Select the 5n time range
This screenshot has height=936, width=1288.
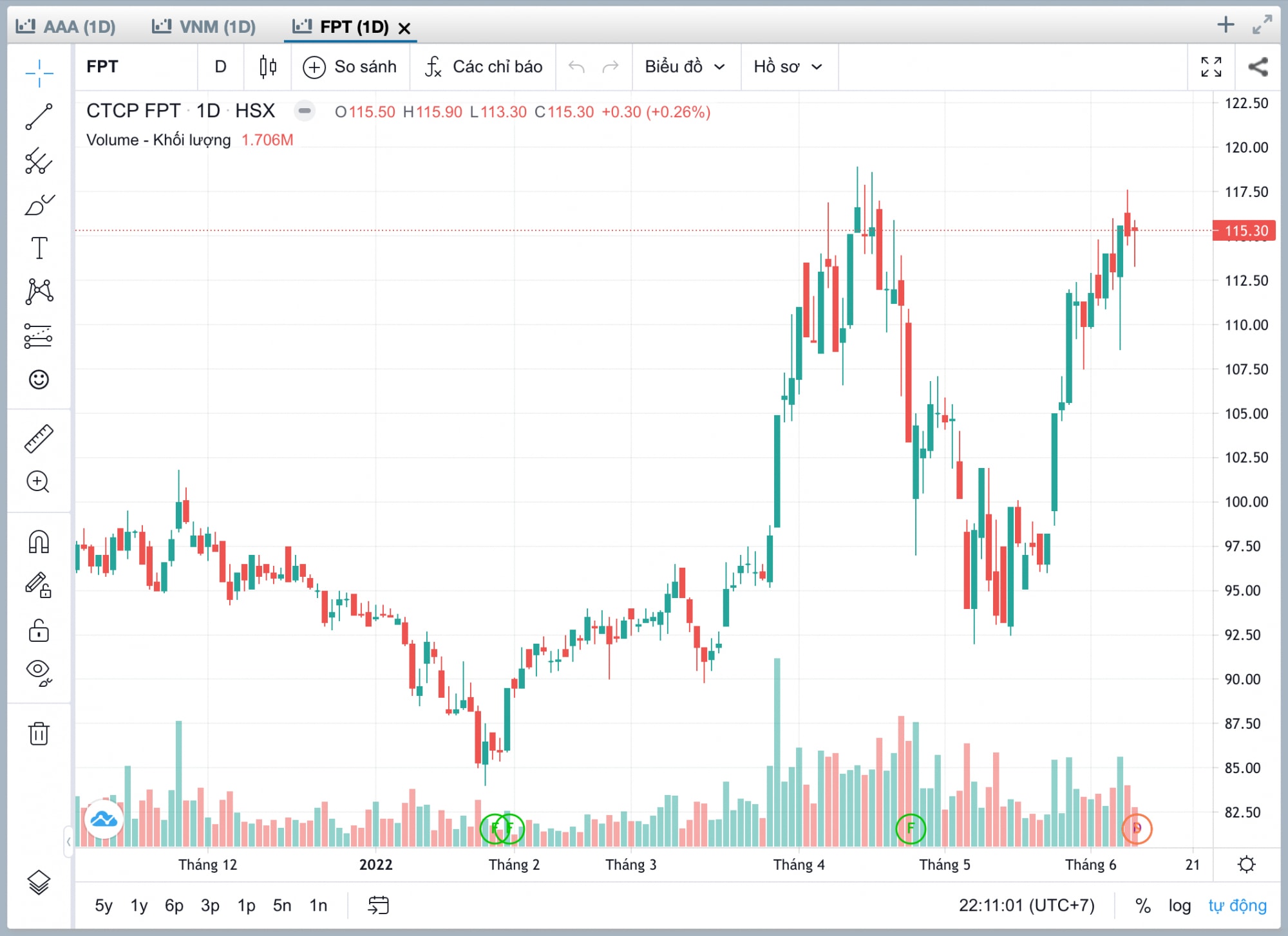[282, 905]
